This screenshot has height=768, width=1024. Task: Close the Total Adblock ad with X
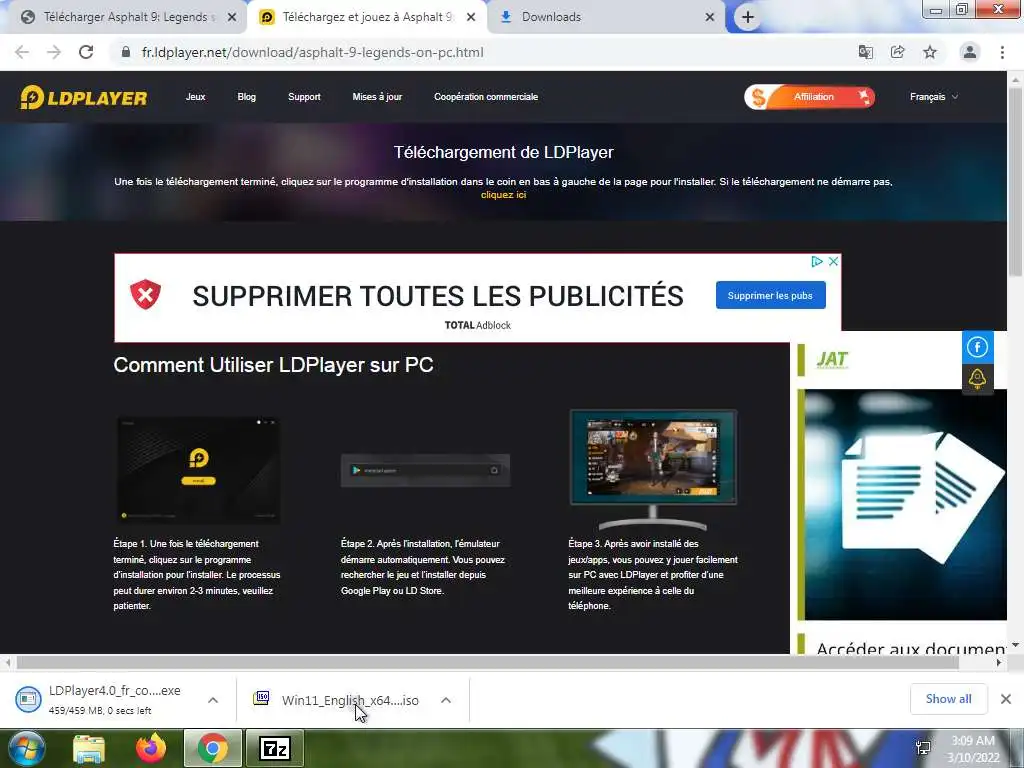[833, 261]
